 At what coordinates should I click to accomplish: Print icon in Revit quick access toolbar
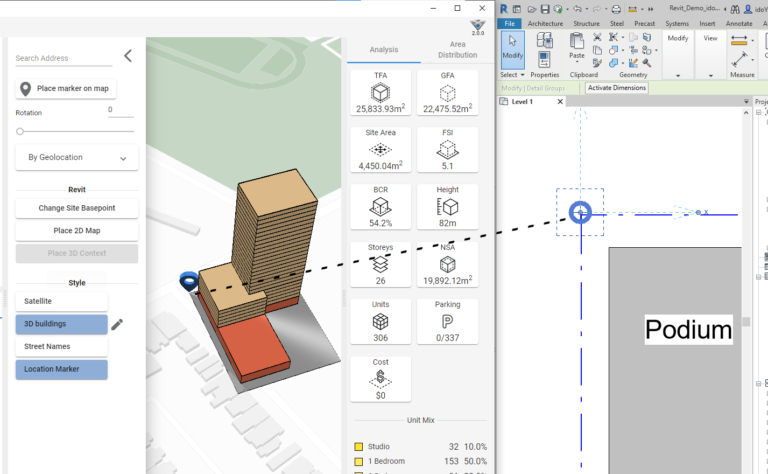[x=616, y=9]
